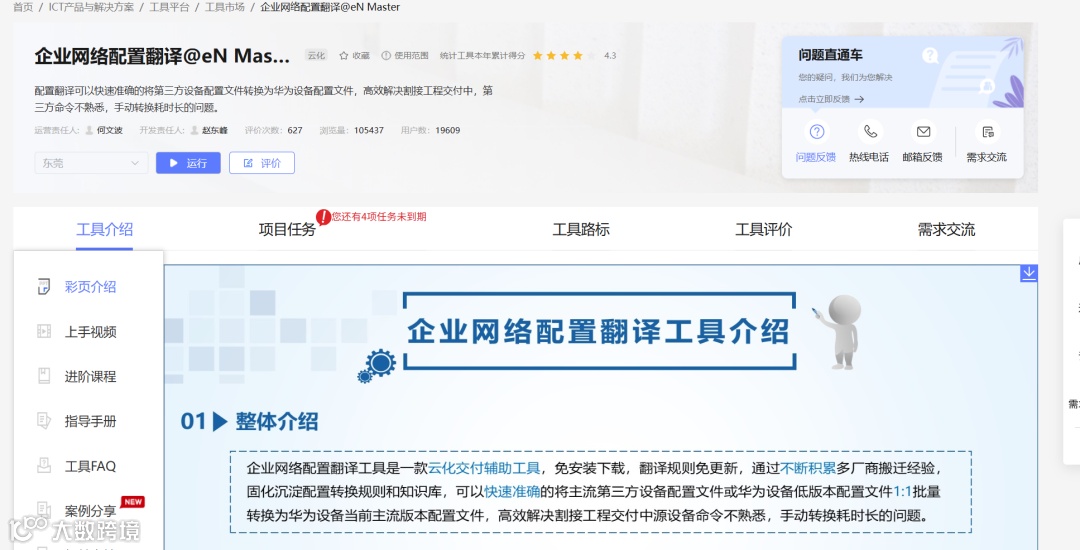
Task: Click the 热线电话 phone icon
Action: pyautogui.click(x=871, y=131)
